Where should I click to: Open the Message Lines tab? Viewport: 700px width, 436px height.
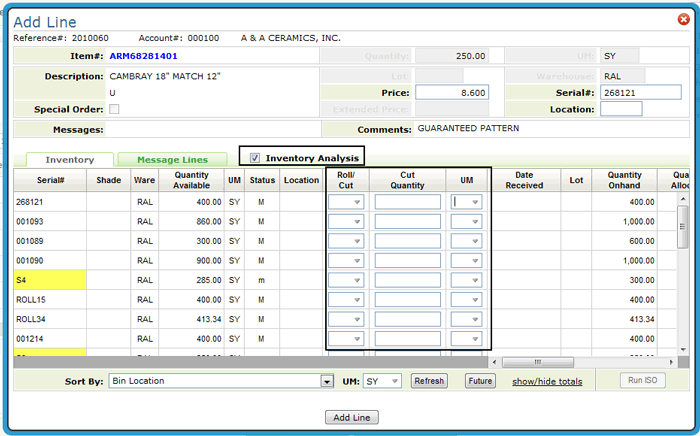[x=172, y=160]
